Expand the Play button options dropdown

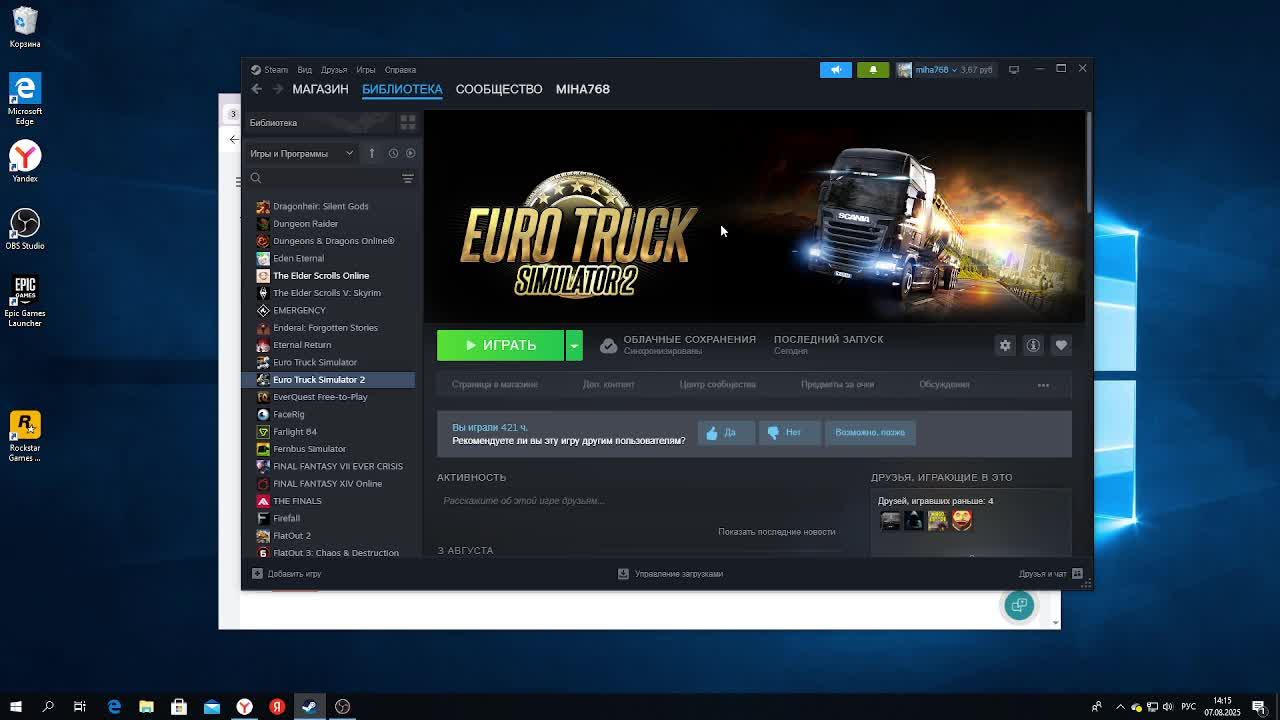(x=574, y=345)
